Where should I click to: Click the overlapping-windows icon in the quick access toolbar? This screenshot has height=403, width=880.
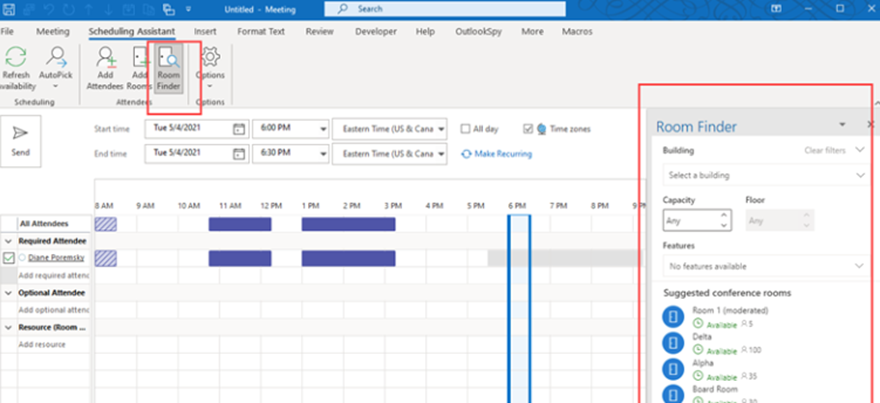[x=168, y=9]
